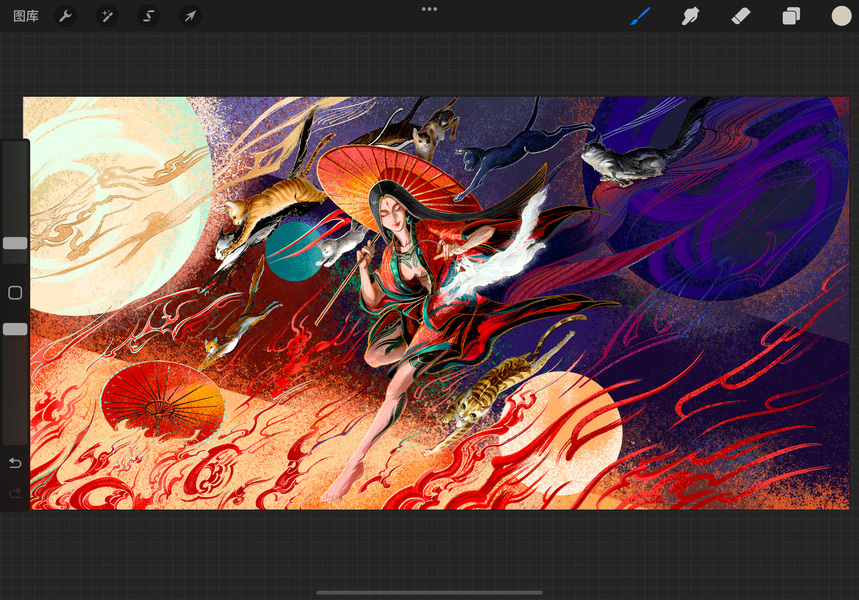Select the Smudge tool
Image resolution: width=859 pixels, height=600 pixels.
690,16
